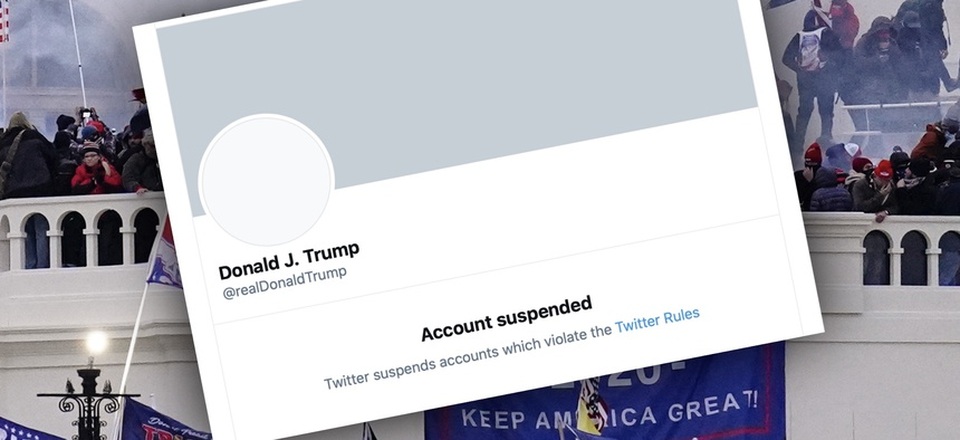Select the black iron lamp post base

tap(88, 403)
